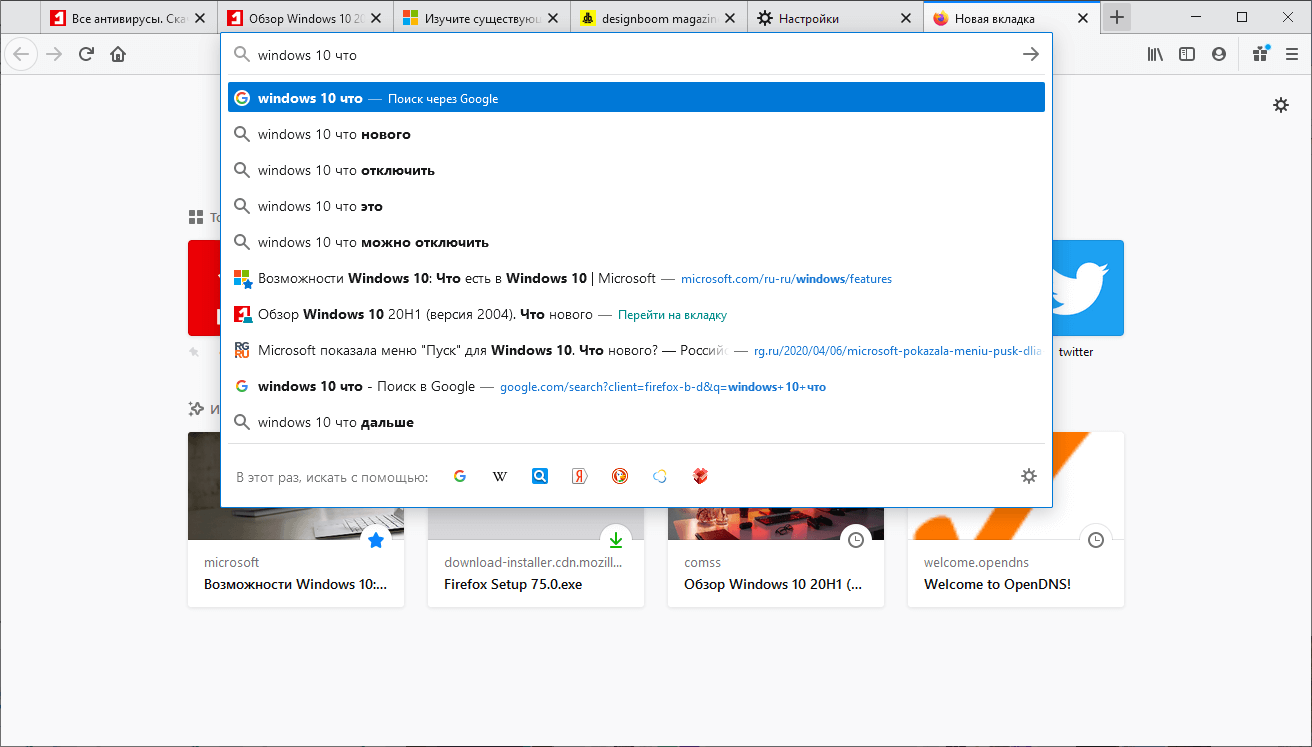
Task: Show the sidebar via sidebar icon
Action: [1187, 55]
